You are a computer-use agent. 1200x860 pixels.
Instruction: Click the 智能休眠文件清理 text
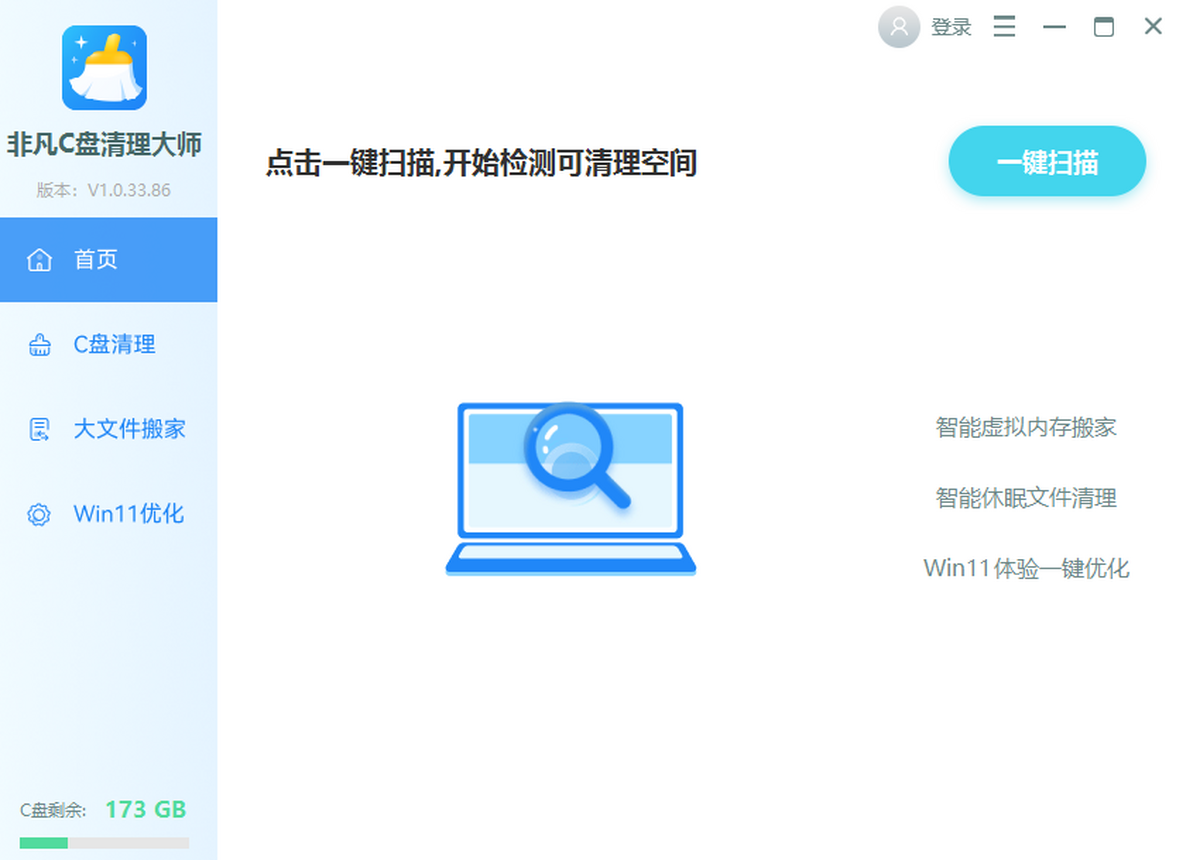pyautogui.click(x=1026, y=498)
